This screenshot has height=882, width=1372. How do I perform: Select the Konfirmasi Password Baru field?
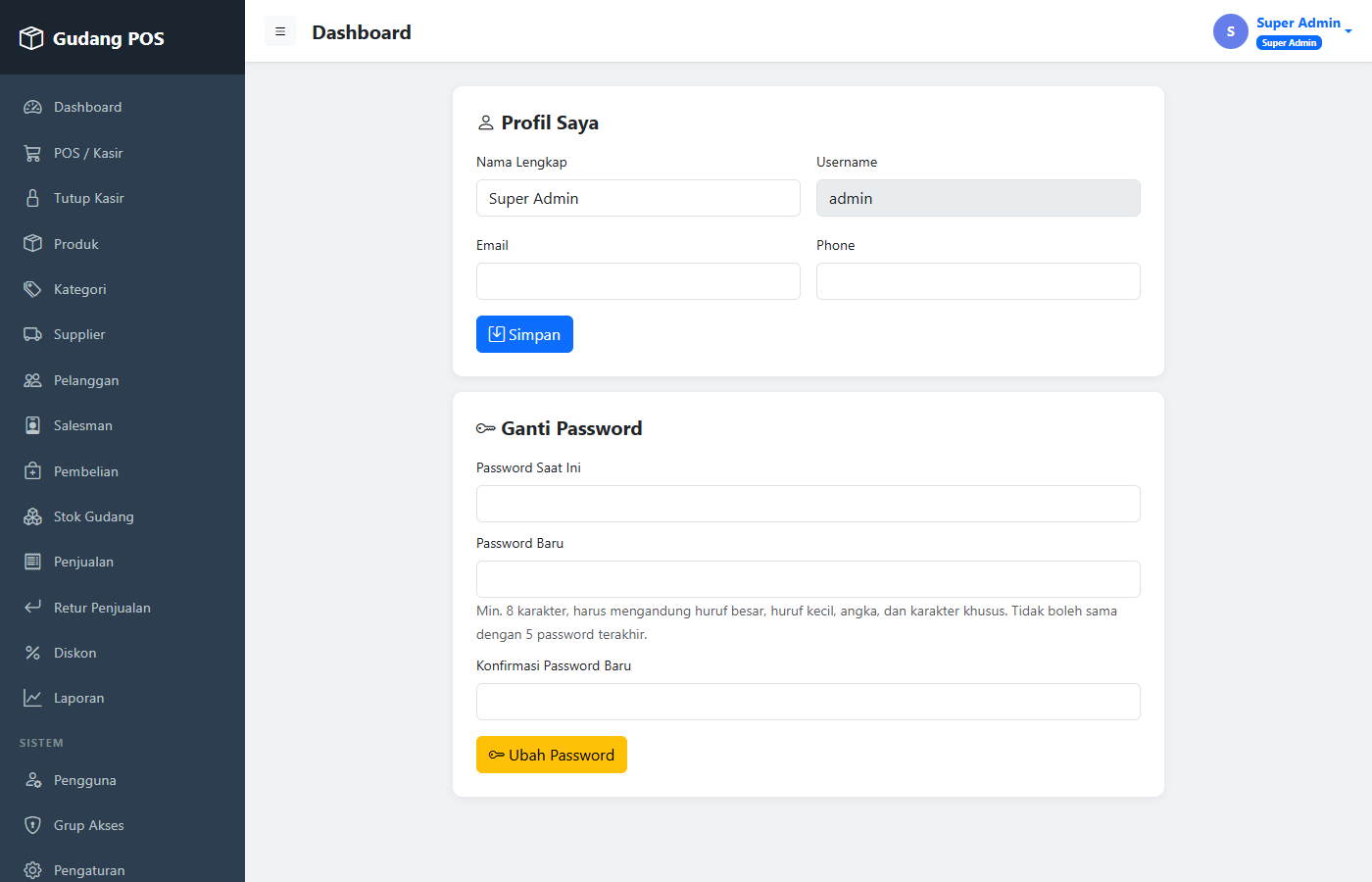pyautogui.click(x=808, y=702)
